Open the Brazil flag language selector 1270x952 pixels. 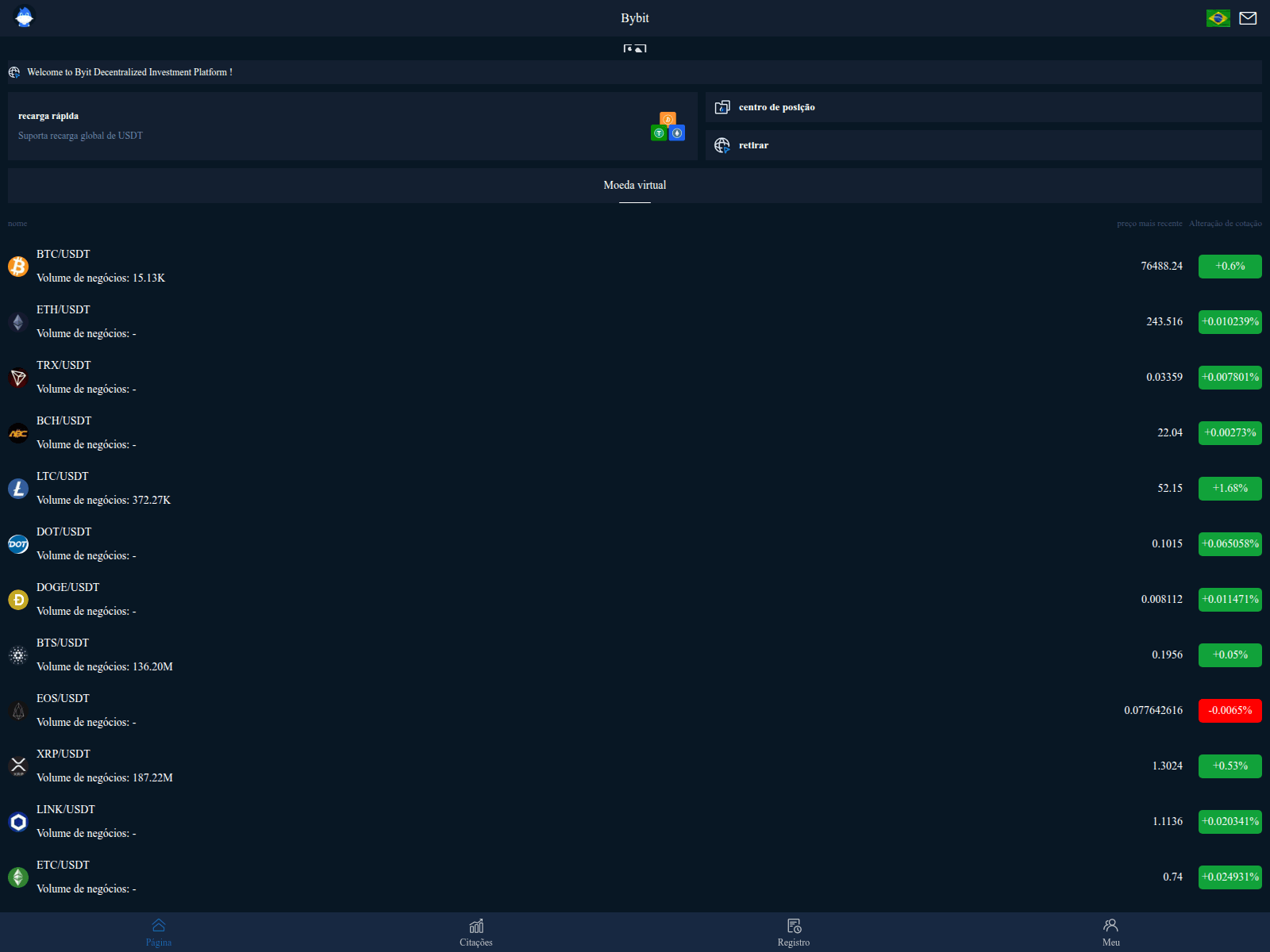tap(1218, 18)
